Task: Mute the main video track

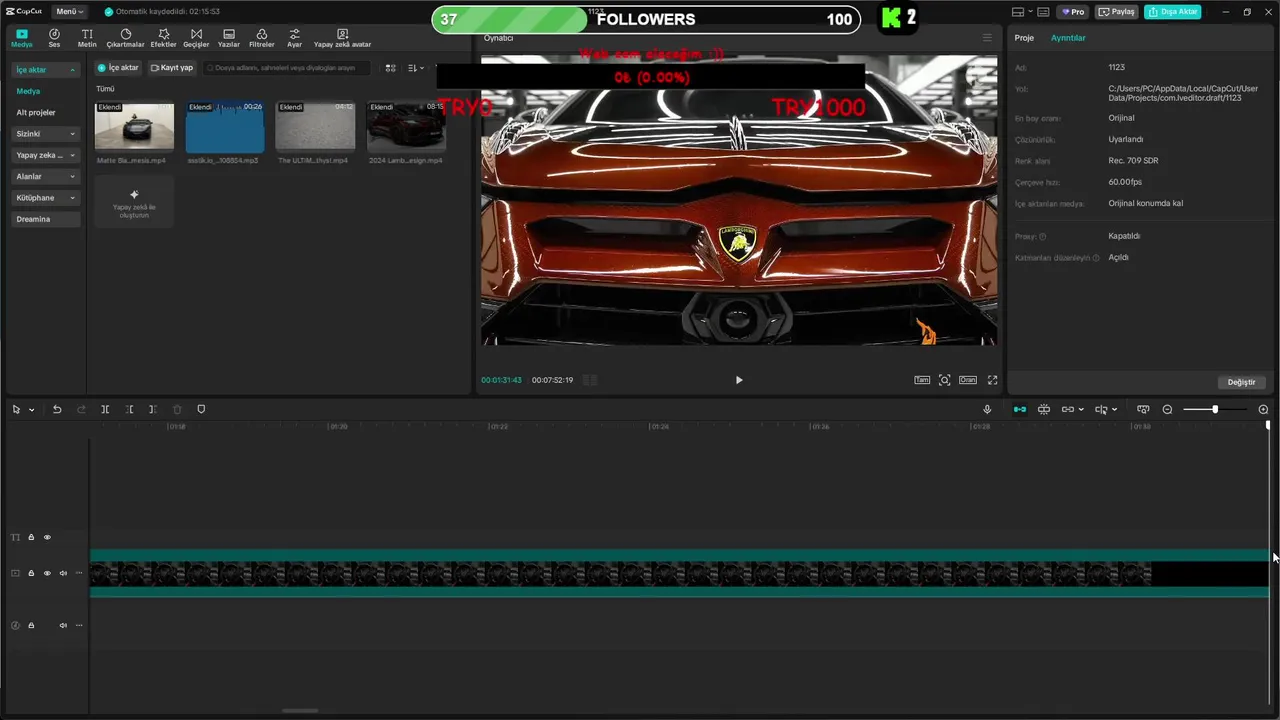Action: pyautogui.click(x=63, y=573)
